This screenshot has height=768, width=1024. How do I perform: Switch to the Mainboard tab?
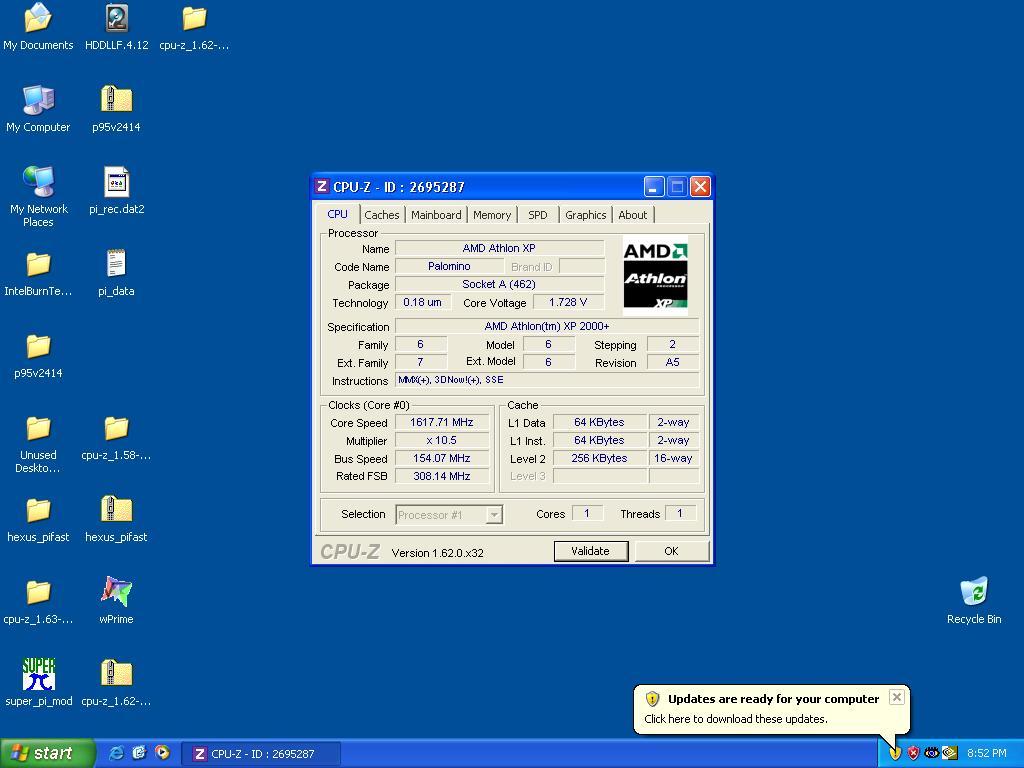point(436,215)
